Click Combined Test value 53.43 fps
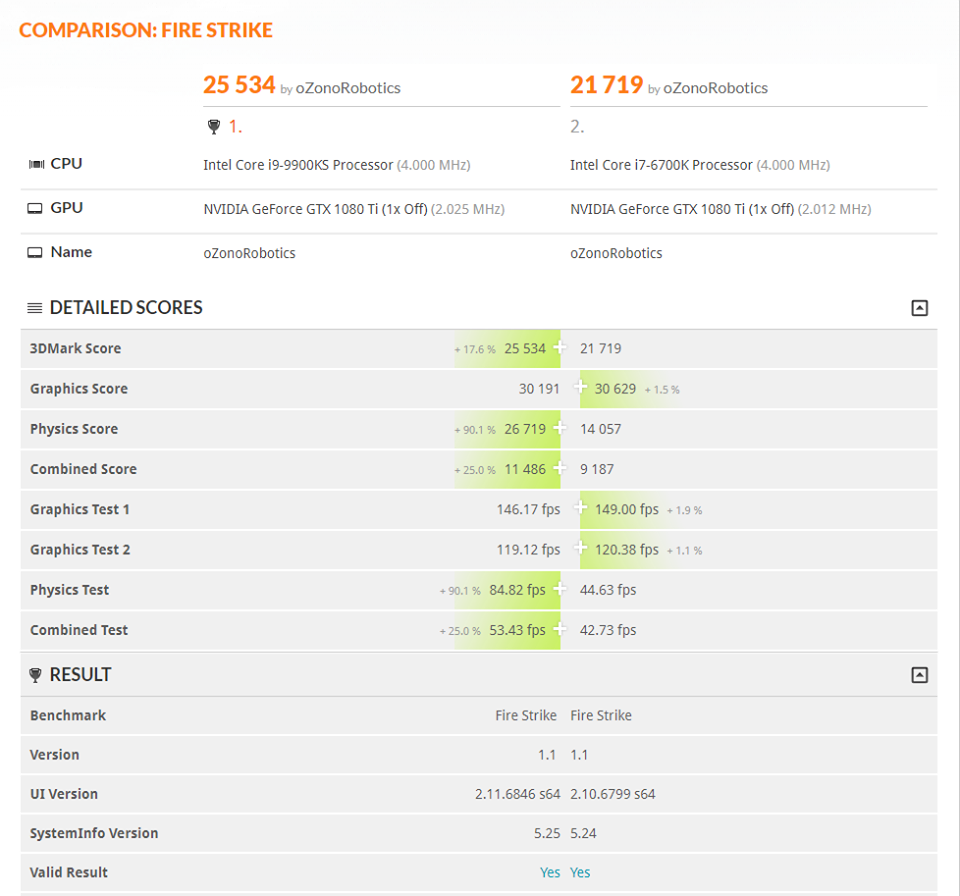 (517, 630)
